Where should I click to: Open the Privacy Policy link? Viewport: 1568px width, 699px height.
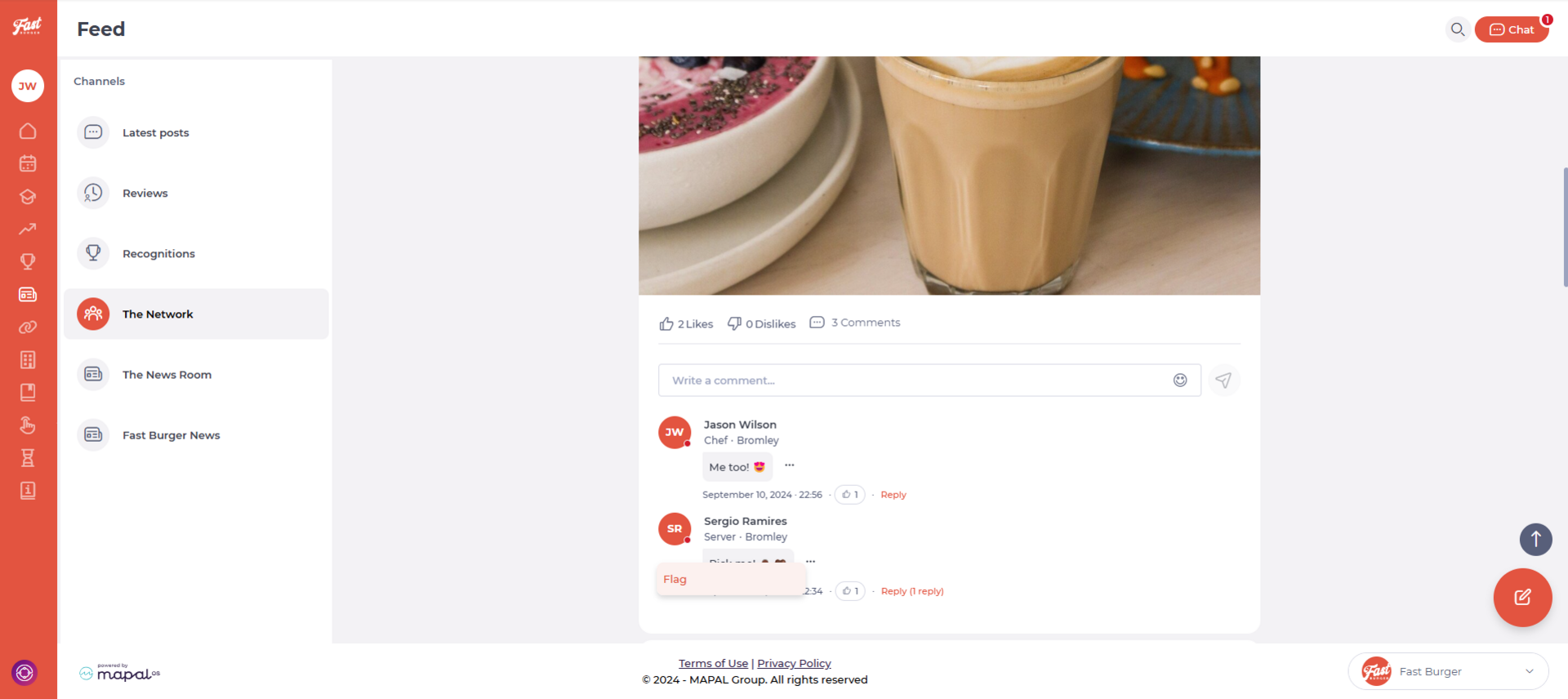coord(794,663)
